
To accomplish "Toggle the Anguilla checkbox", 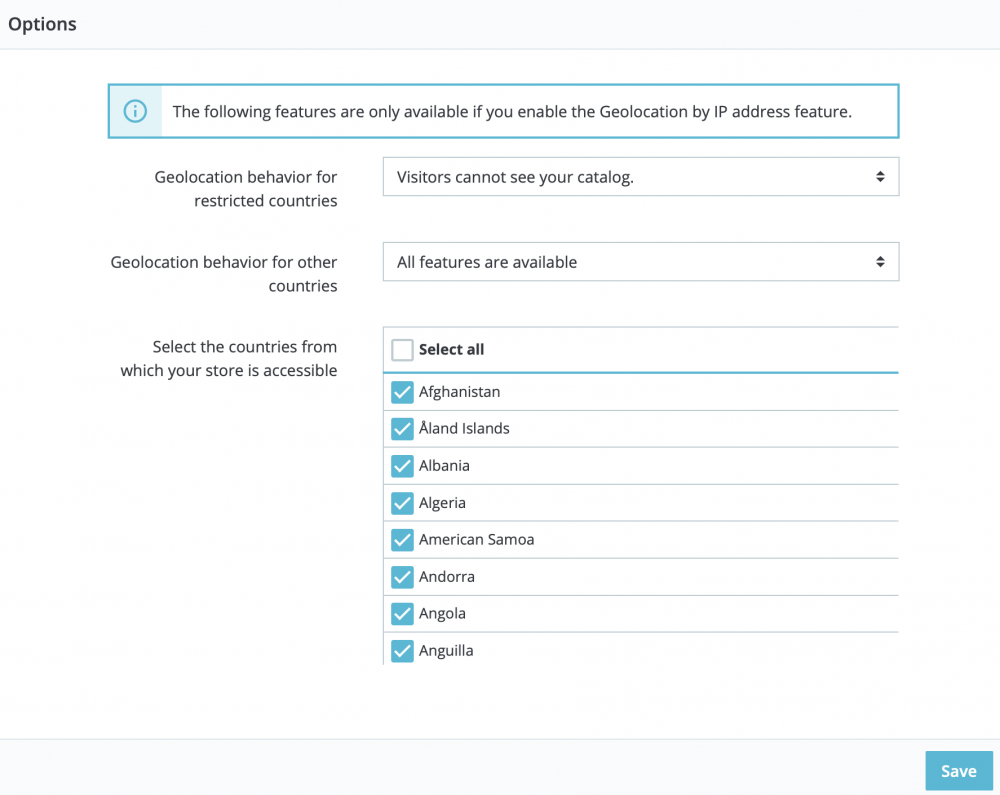I will point(402,651).
